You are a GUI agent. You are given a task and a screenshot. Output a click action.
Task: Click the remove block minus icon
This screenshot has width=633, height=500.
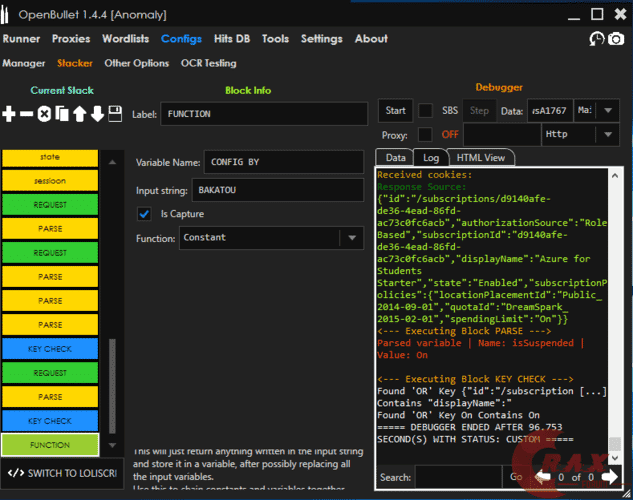[27, 114]
